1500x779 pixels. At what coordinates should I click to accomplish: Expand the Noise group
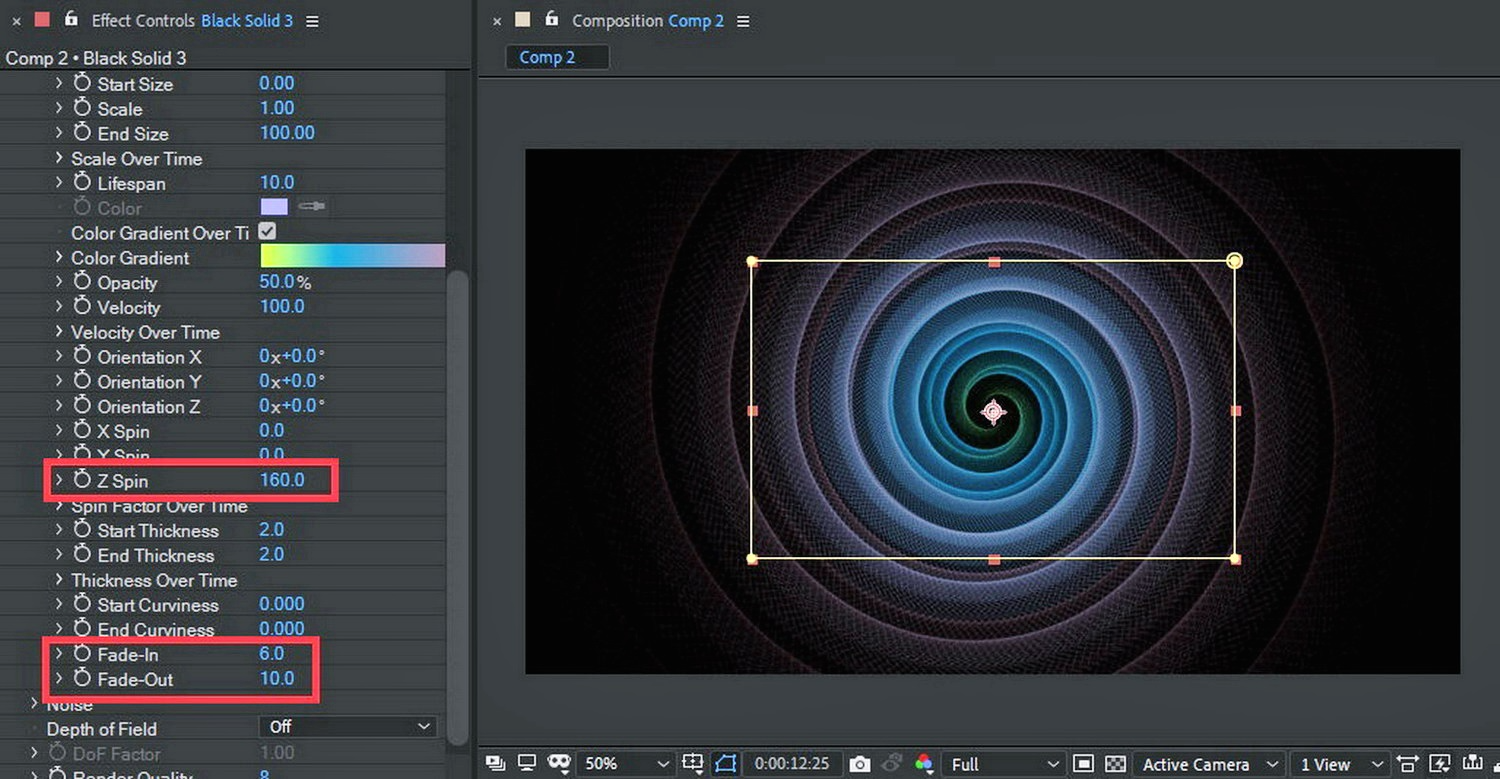(x=35, y=704)
